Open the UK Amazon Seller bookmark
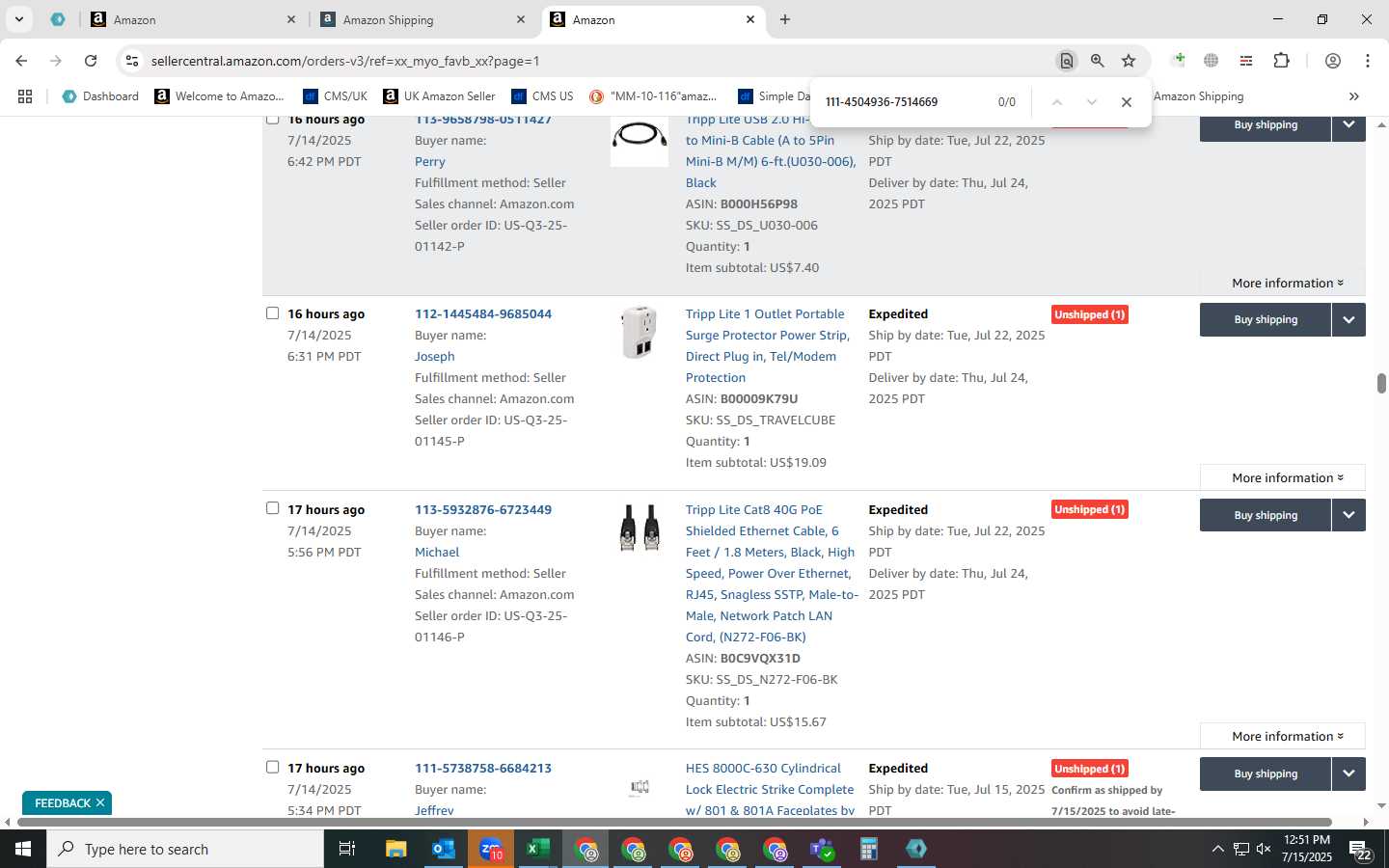The image size is (1389, 868). (439, 96)
